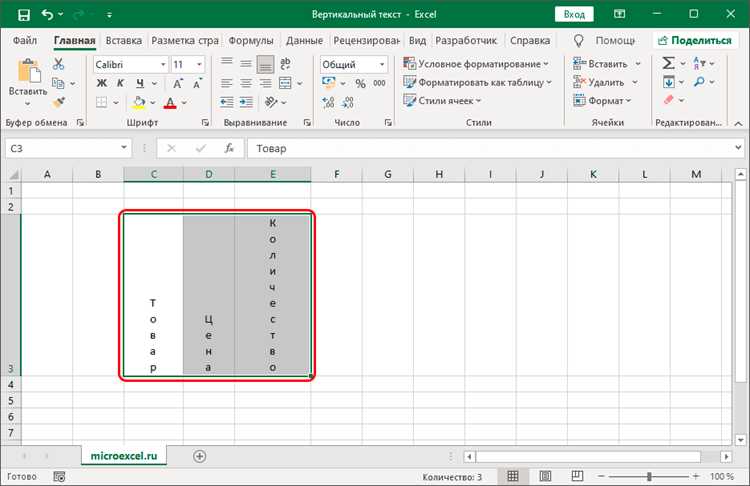This screenshot has height=486, width=750.
Task: Click the microexcel.ru sheet tab
Action: (x=124, y=456)
